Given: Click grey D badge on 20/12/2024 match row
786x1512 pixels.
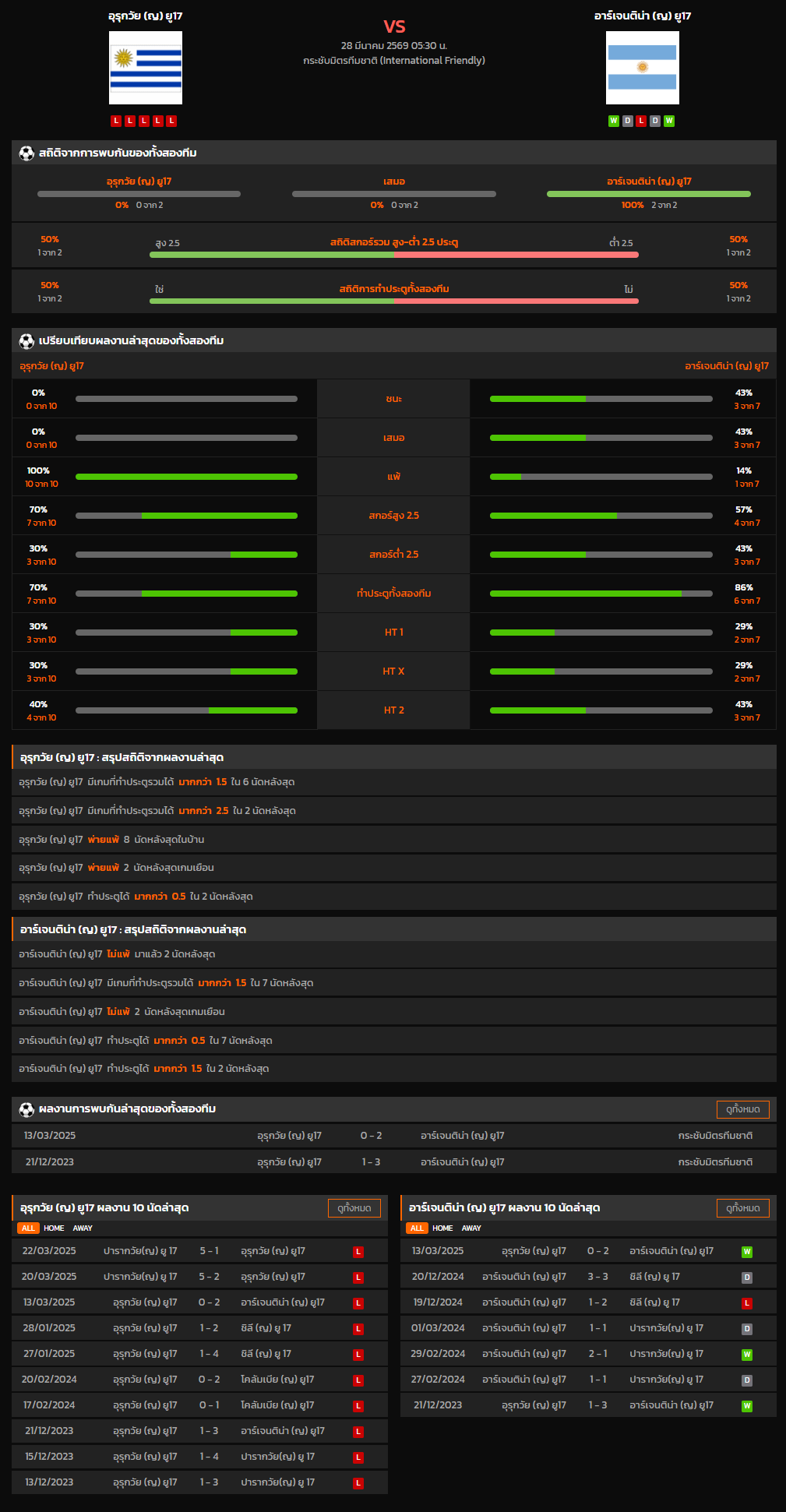Looking at the screenshot, I should click(x=747, y=1278).
